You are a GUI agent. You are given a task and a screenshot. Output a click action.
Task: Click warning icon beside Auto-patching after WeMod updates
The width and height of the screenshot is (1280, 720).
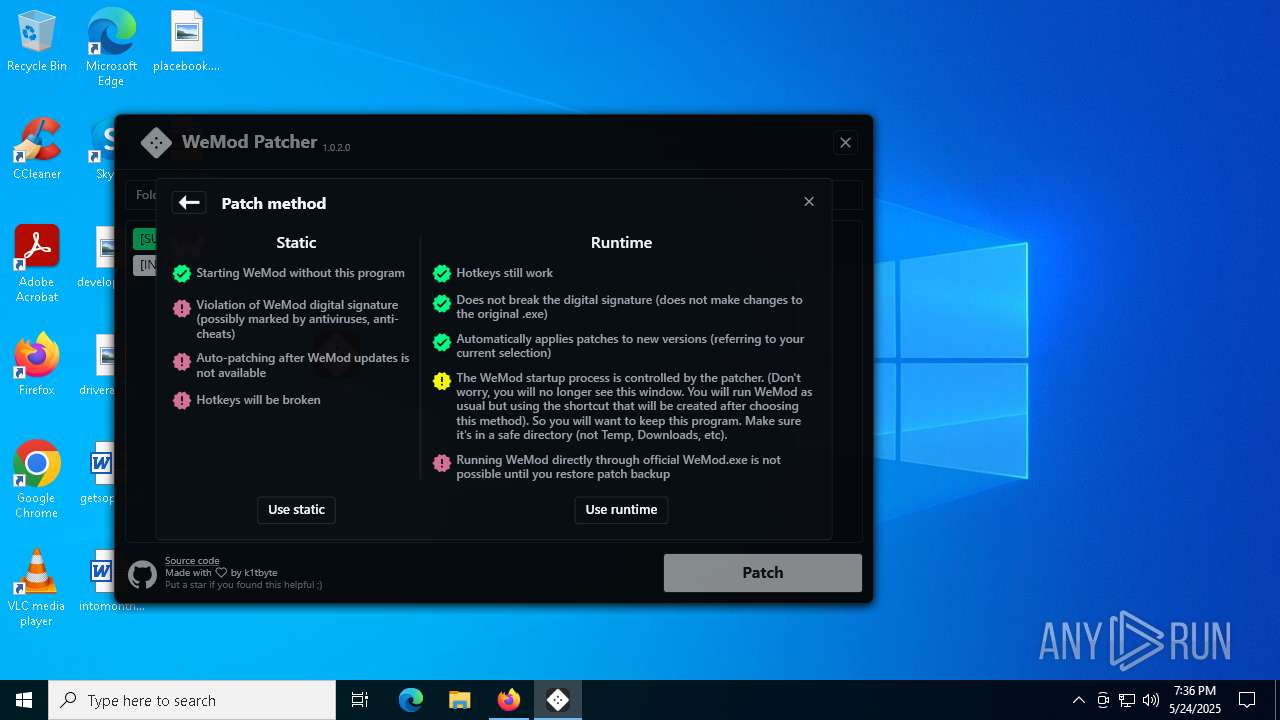point(181,362)
